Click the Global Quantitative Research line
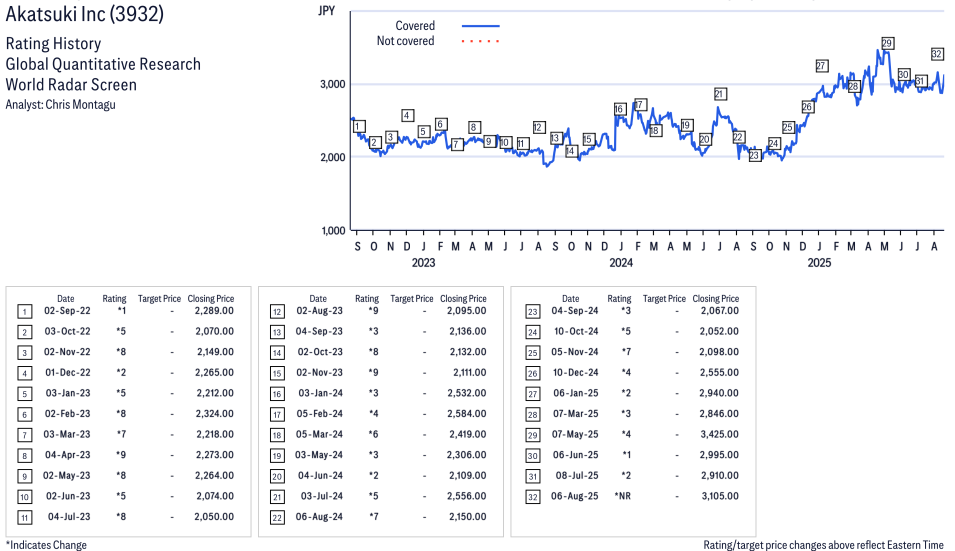The height and width of the screenshot is (551, 955). coord(103,64)
